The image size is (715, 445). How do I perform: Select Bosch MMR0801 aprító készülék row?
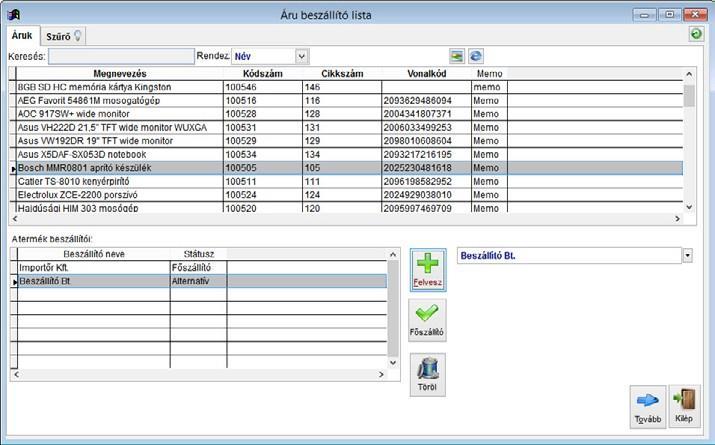pos(349,168)
